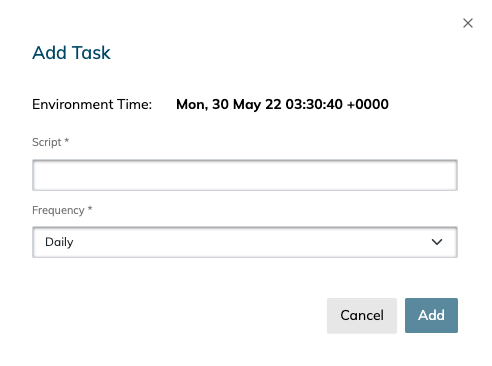
Task: Click the Mon, 30 May 22 timestamp
Action: (x=282, y=104)
